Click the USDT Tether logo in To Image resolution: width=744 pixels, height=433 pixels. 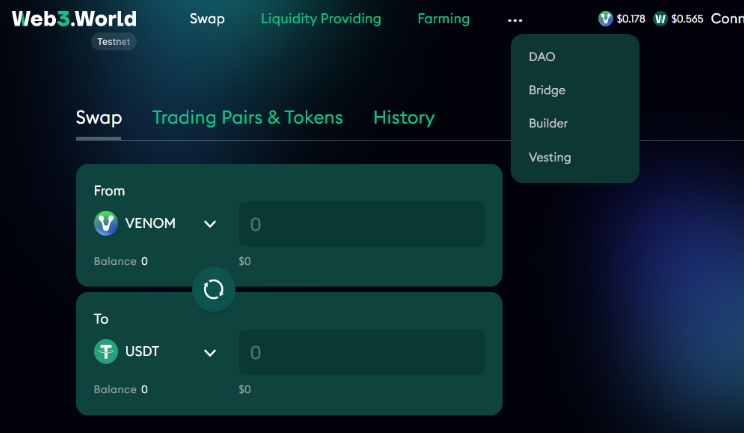pyautogui.click(x=106, y=351)
